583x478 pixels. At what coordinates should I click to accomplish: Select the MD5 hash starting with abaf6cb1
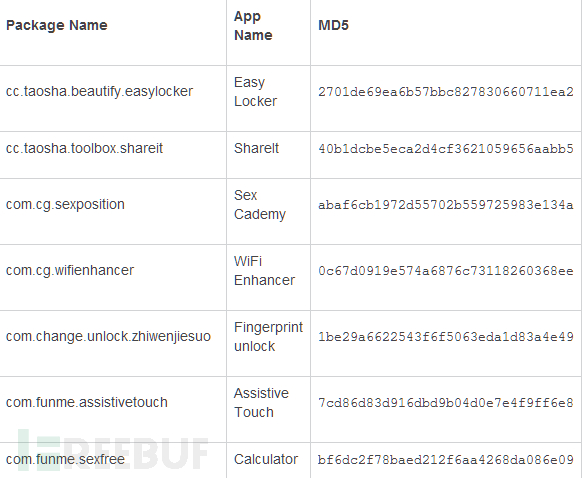click(x=446, y=205)
